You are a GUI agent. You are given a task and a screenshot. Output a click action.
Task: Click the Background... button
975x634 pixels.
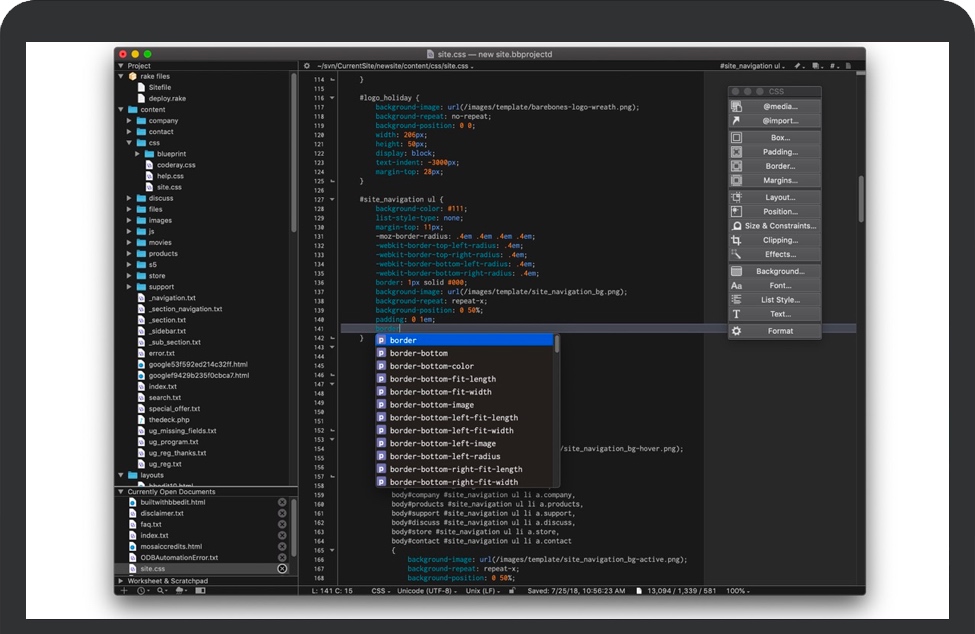pyautogui.click(x=780, y=271)
